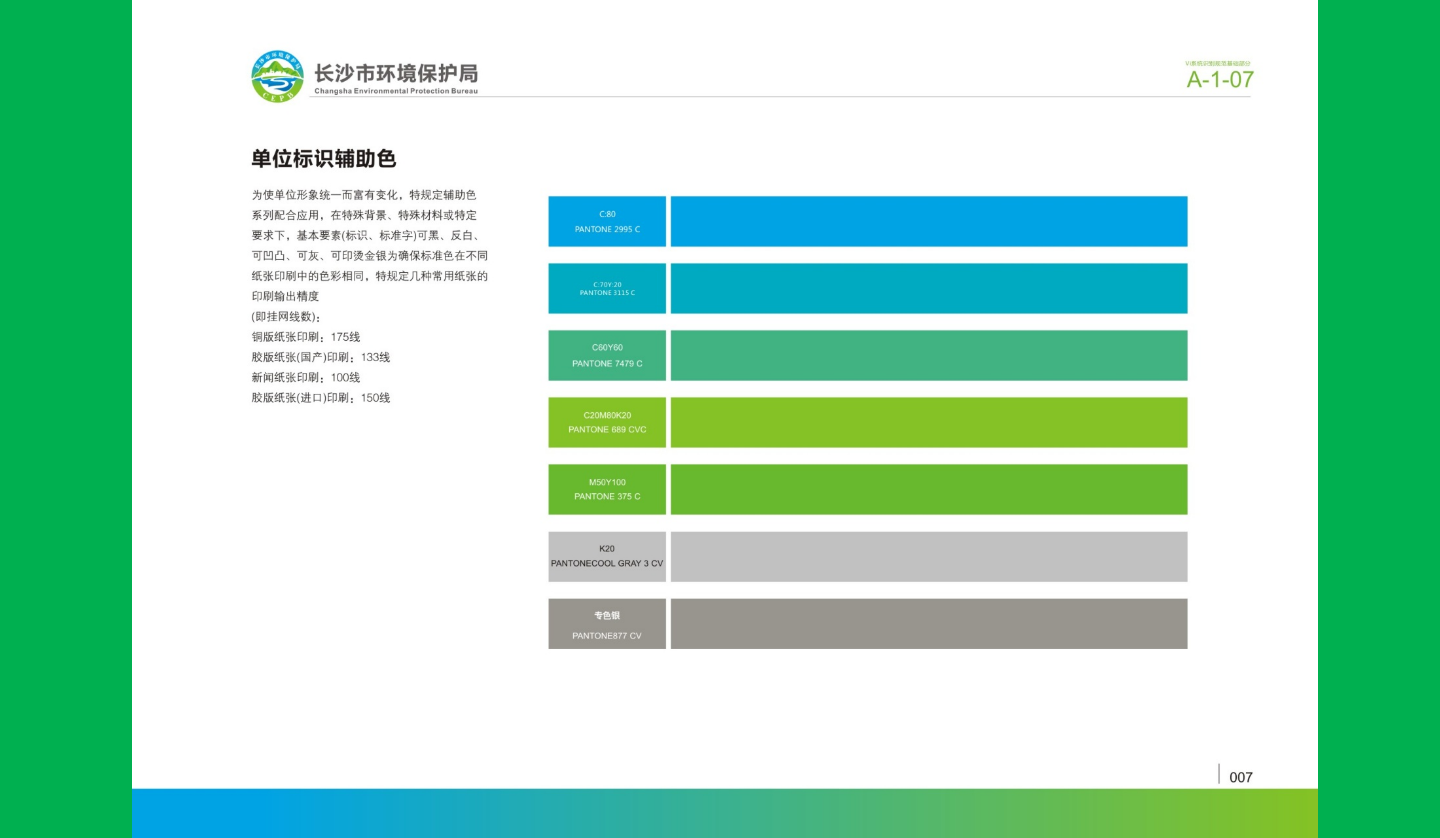Select the PANTONE 375 C label block
1440x838 pixels.
(606, 489)
